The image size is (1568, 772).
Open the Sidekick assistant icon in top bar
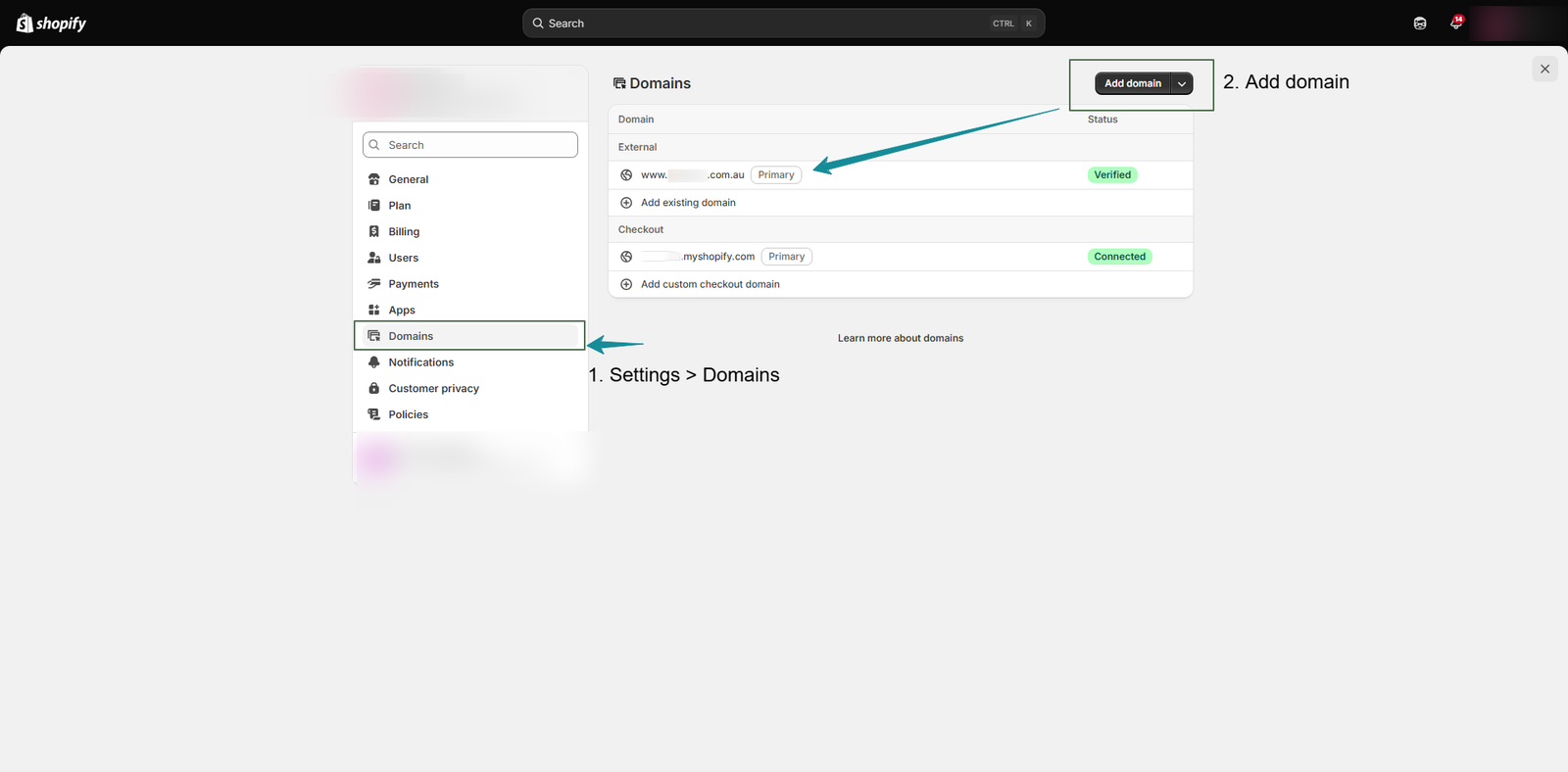pyautogui.click(x=1420, y=24)
